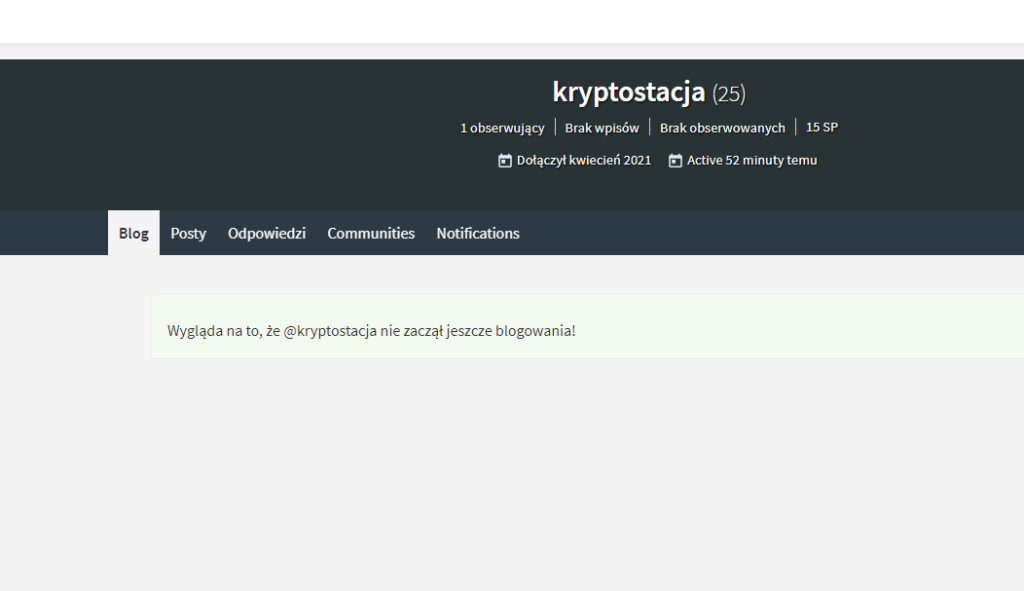Click the calendar icon beside 'Active 52 minuty temu'
Image resolution: width=1024 pixels, height=591 pixels.
[x=675, y=161]
